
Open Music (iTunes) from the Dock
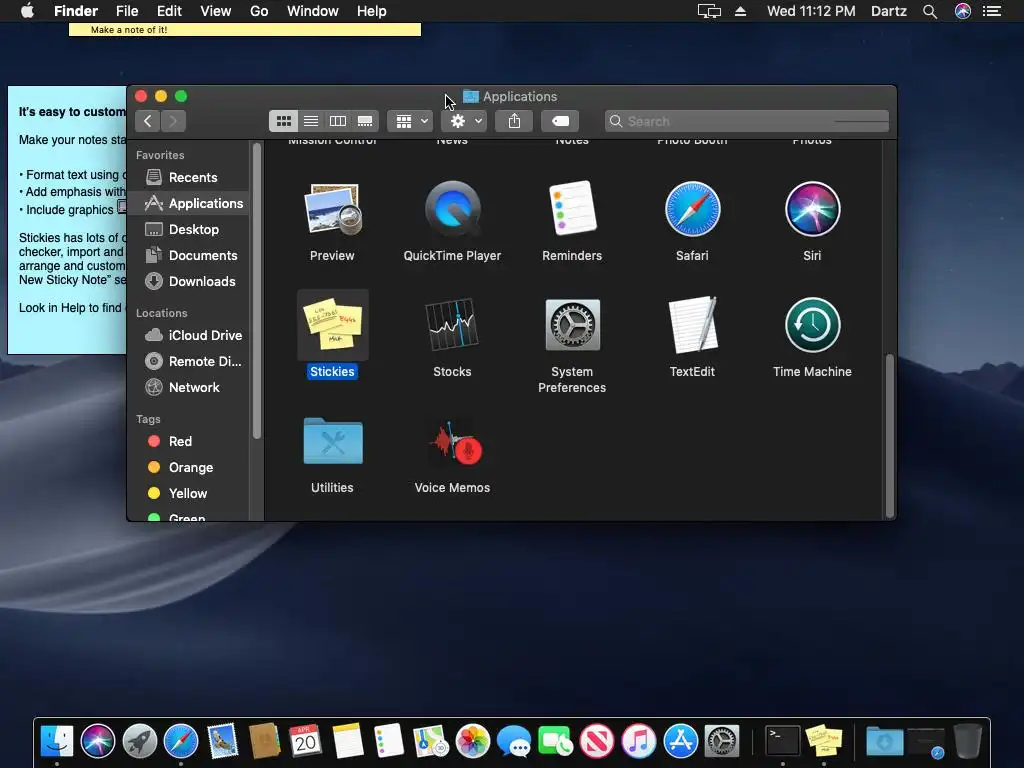pyautogui.click(x=639, y=741)
